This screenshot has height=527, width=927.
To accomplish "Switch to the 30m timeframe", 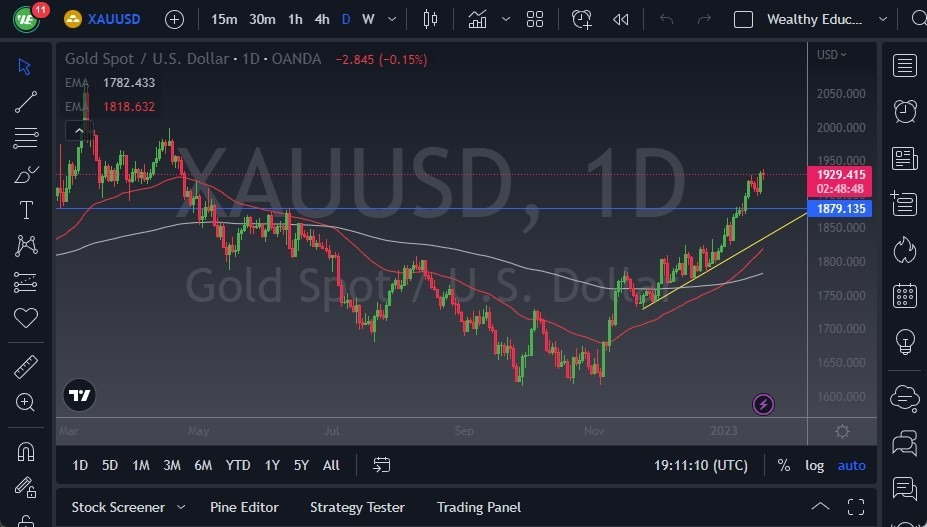I will (262, 20).
